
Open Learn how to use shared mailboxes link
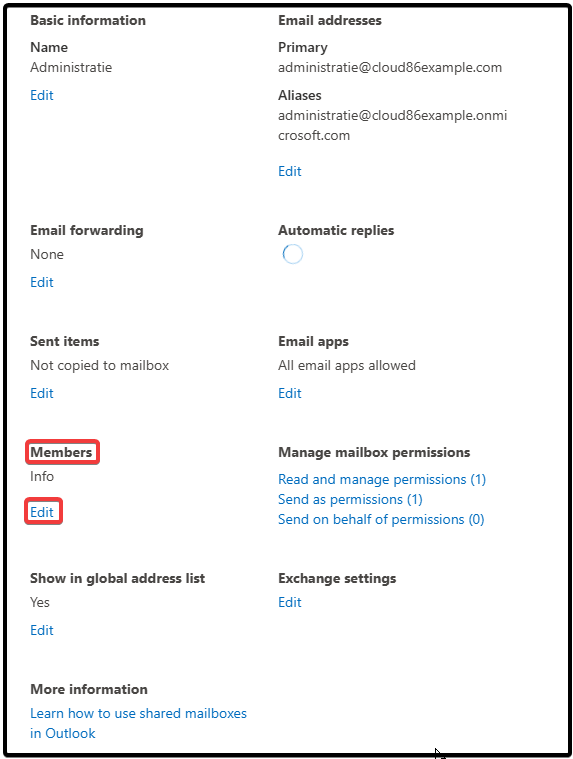pos(138,723)
